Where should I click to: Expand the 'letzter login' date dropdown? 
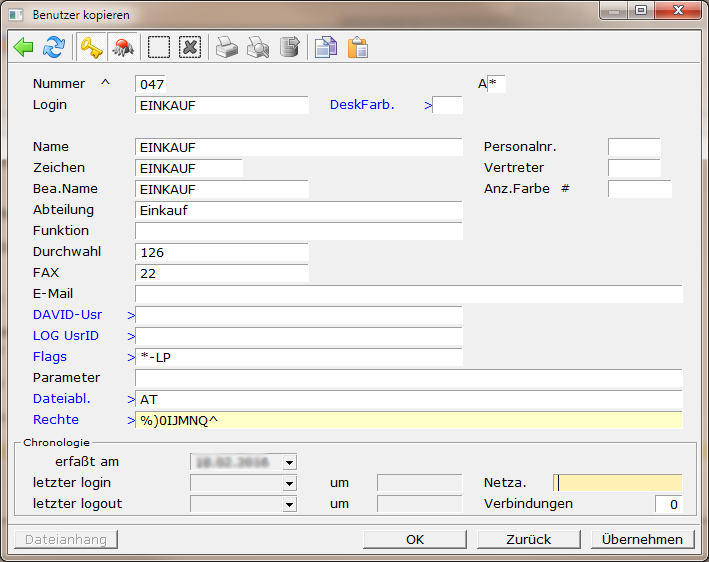(290, 483)
